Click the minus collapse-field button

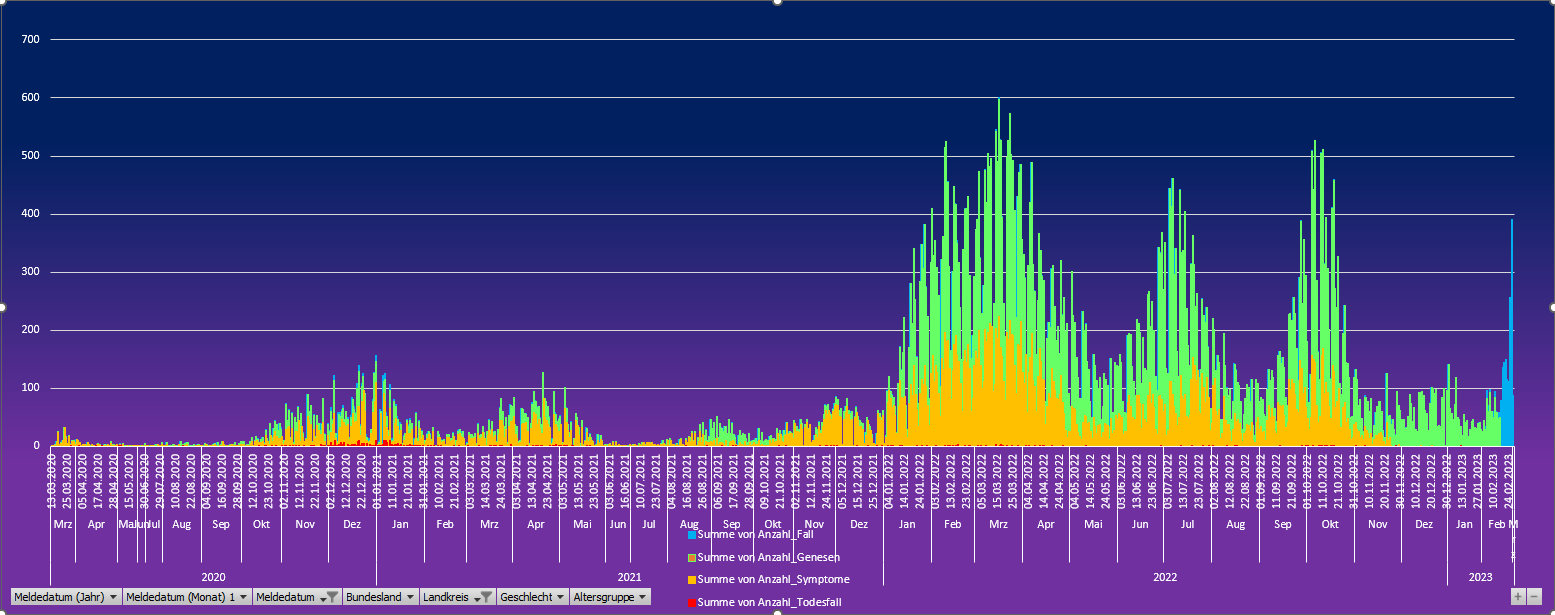(x=1535, y=596)
